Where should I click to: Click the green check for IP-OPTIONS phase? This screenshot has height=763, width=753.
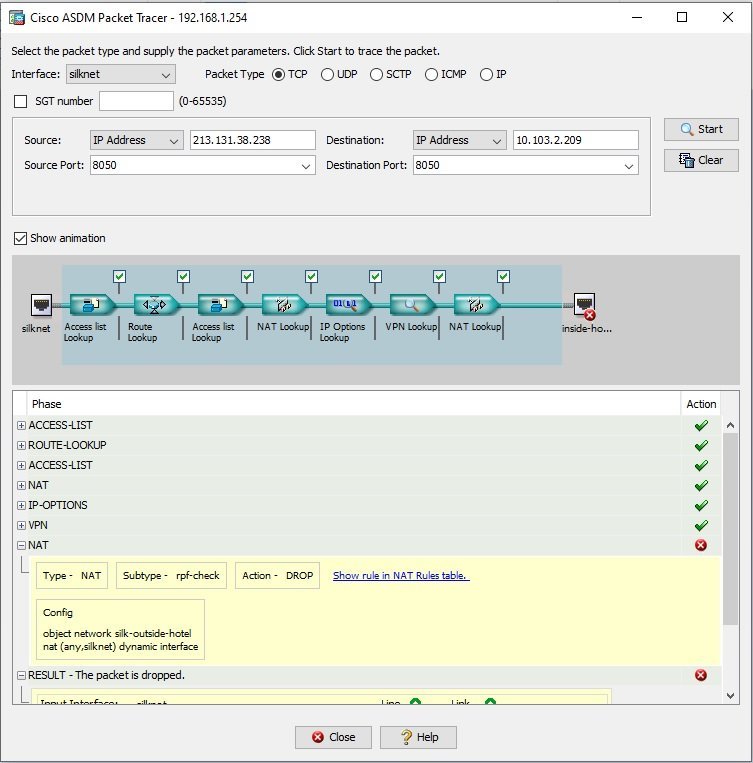tap(701, 506)
